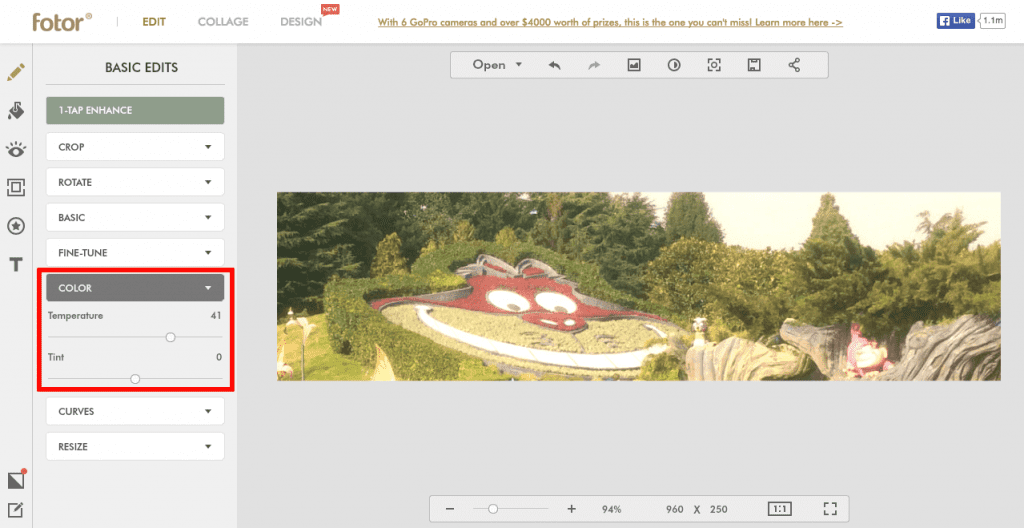Click the Tint value 0

click(219, 357)
